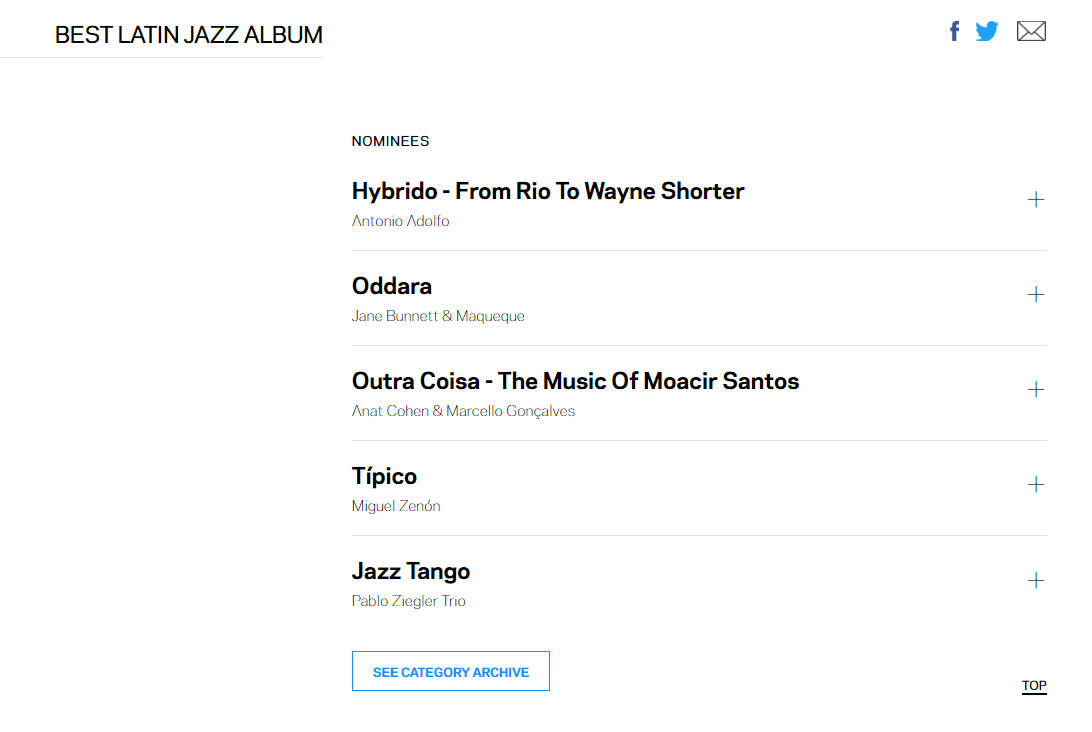
Task: Select the Típico album title
Action: pos(384,476)
